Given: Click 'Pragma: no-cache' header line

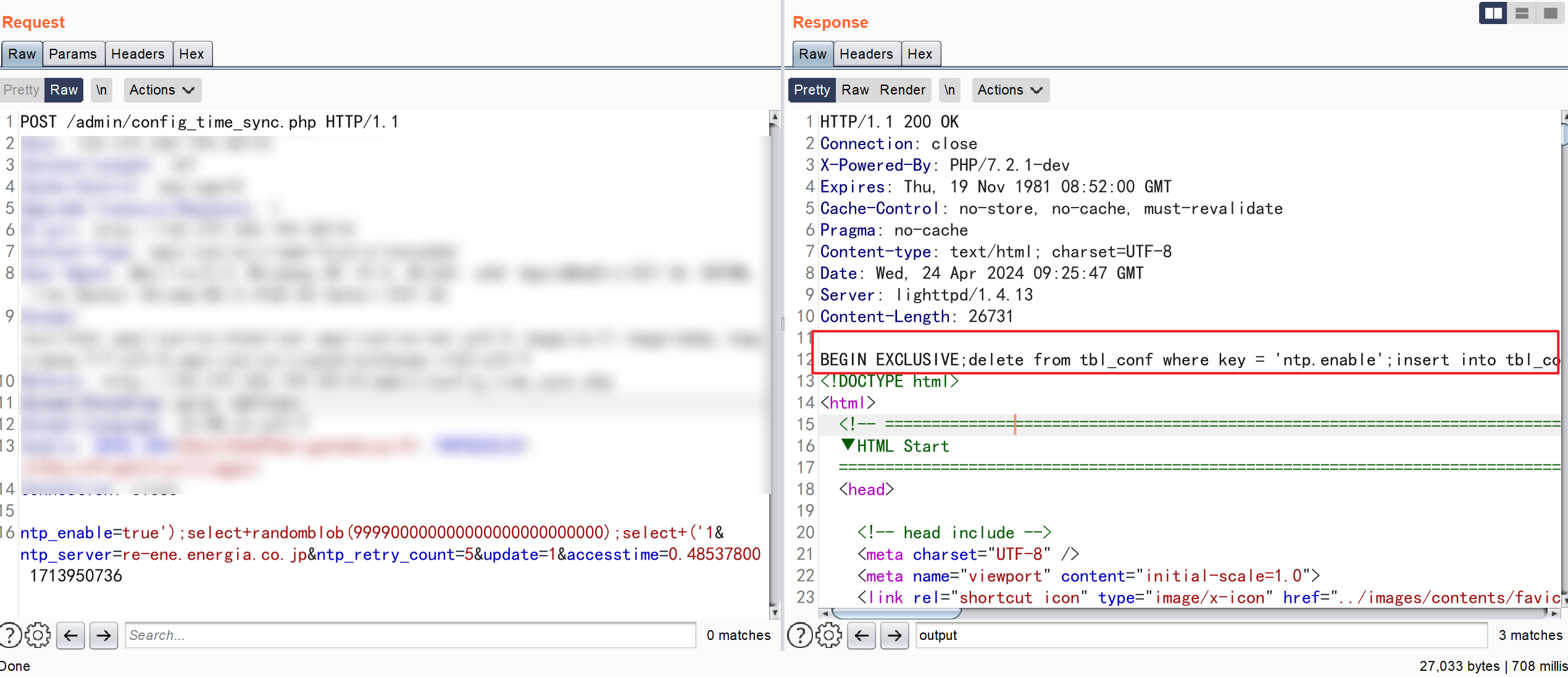Looking at the screenshot, I should point(893,230).
